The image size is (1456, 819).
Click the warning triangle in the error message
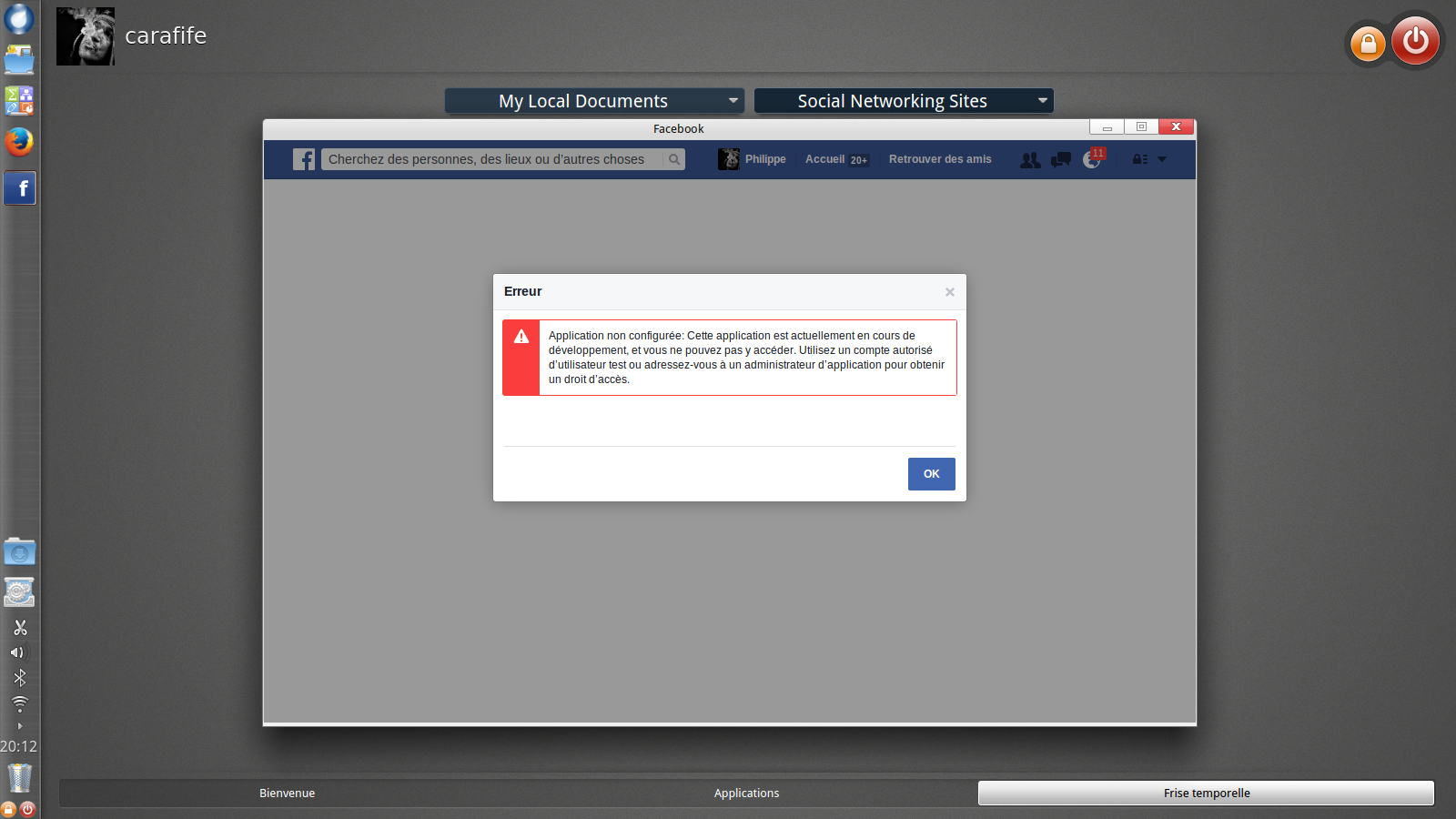(x=521, y=337)
